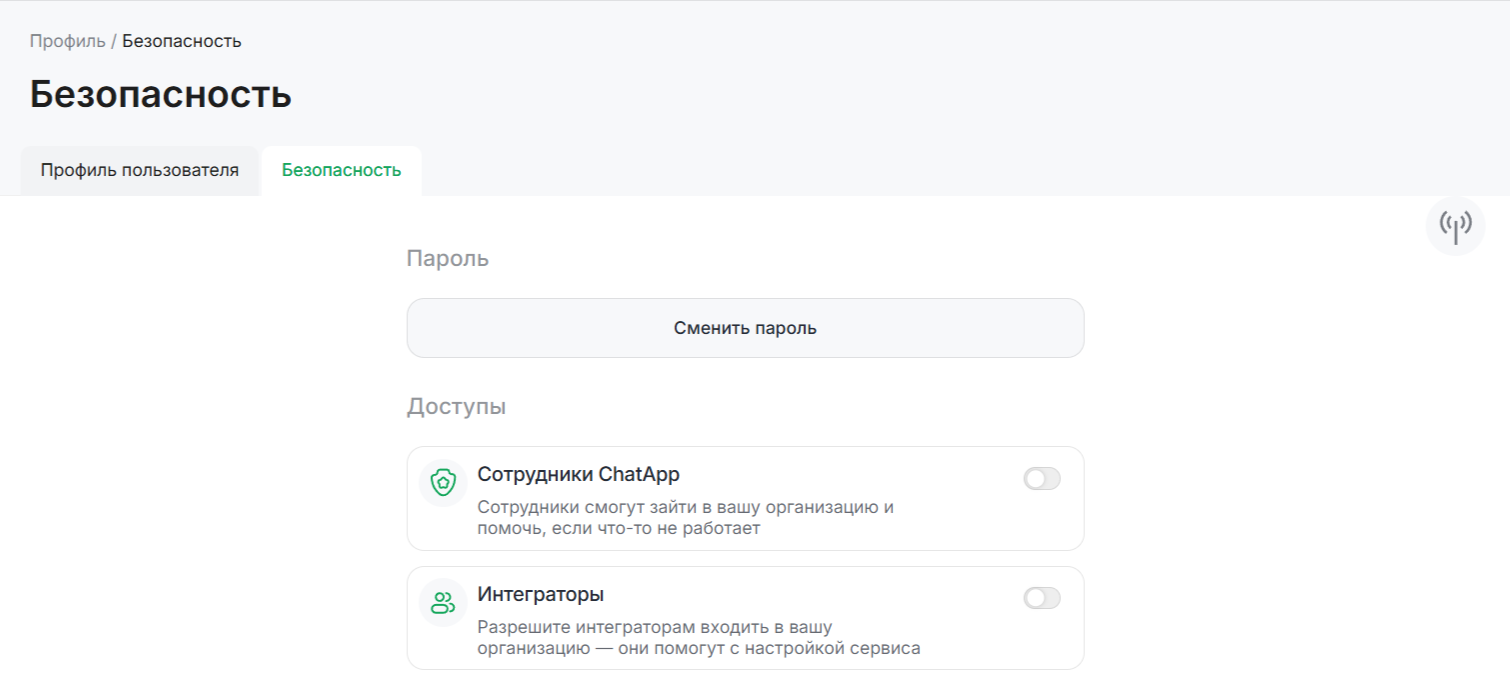Click the large Безопасность page heading
The image size is (1510, 698).
pyautogui.click(x=160, y=94)
